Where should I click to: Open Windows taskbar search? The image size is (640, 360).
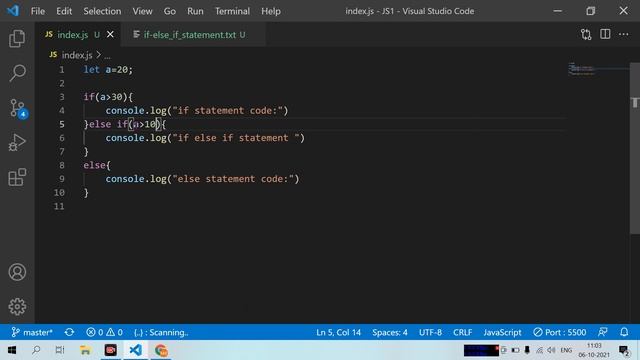click(x=36, y=350)
